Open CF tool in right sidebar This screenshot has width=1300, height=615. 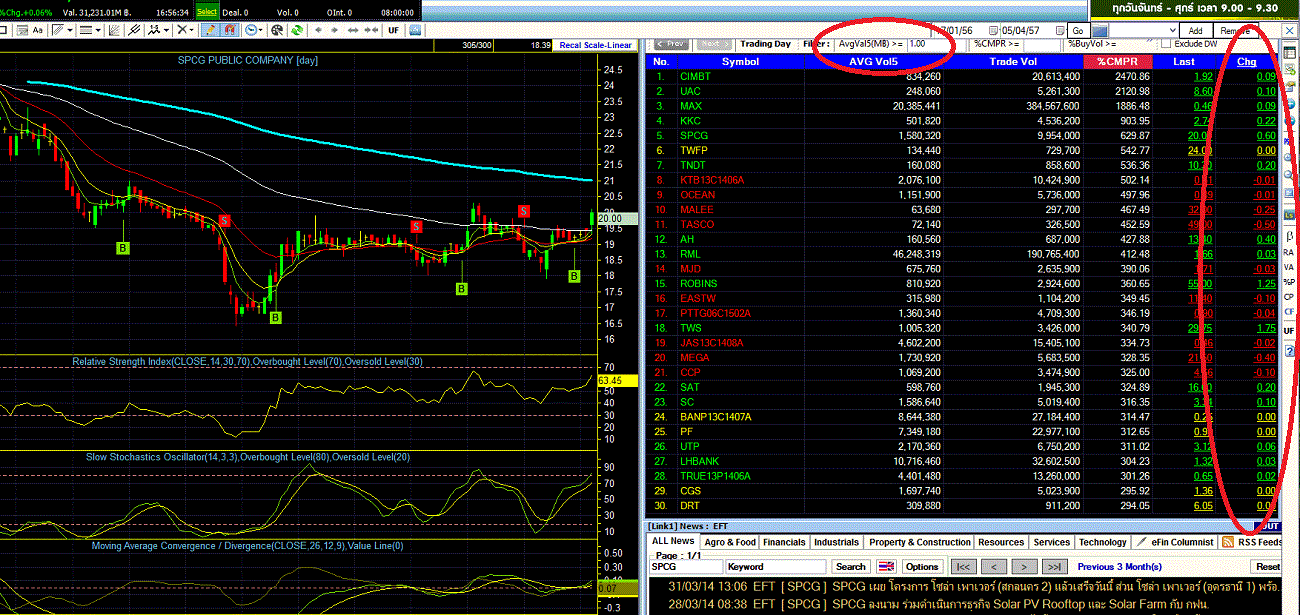(x=1290, y=312)
